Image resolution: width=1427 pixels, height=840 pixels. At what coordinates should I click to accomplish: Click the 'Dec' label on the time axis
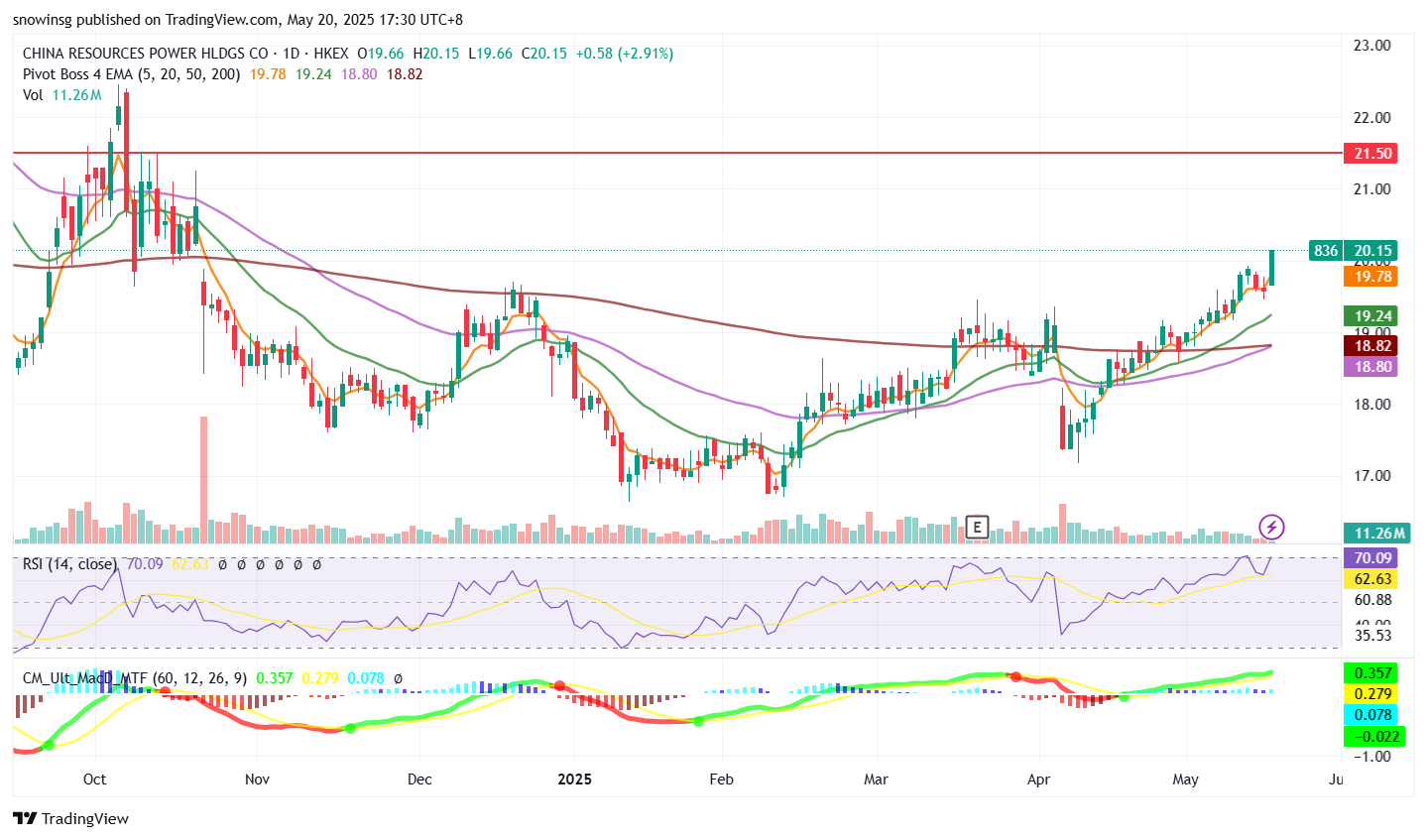(x=419, y=780)
